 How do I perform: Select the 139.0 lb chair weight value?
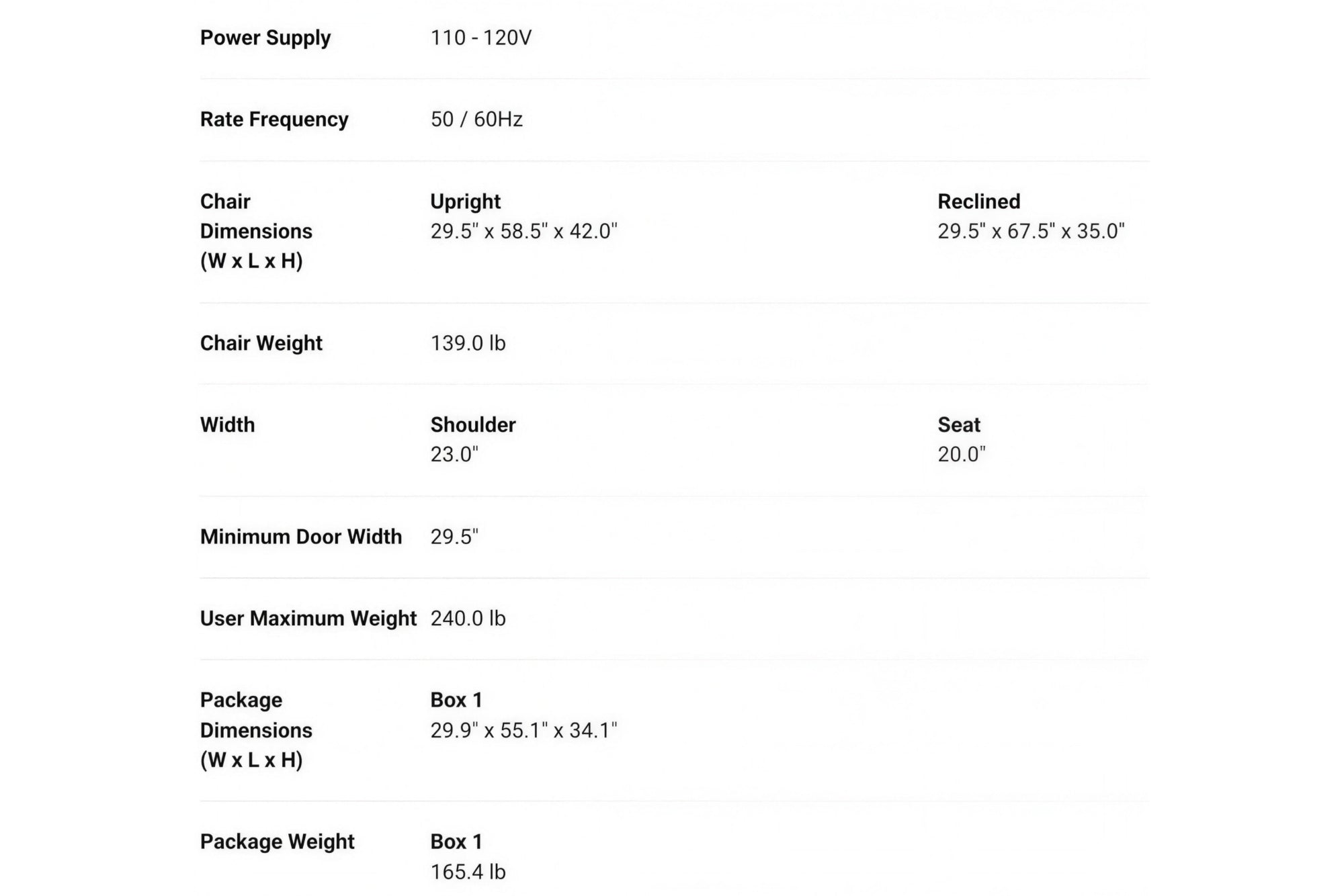tap(468, 343)
